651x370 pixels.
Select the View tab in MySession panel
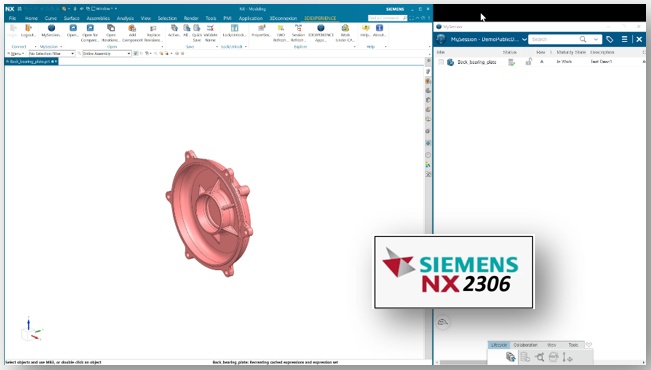(551, 345)
